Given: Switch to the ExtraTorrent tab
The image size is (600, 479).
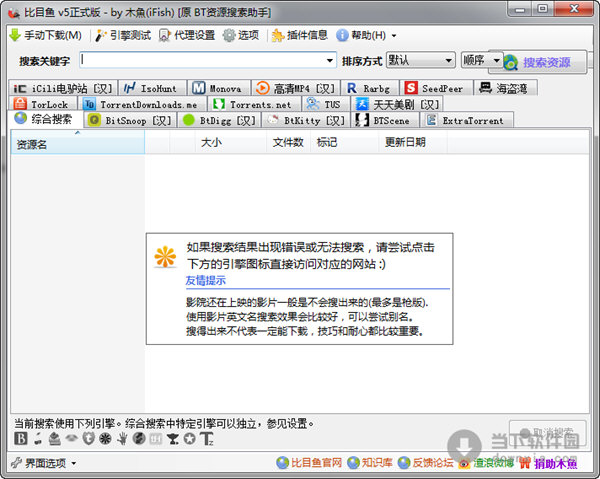Looking at the screenshot, I should click(x=466, y=120).
